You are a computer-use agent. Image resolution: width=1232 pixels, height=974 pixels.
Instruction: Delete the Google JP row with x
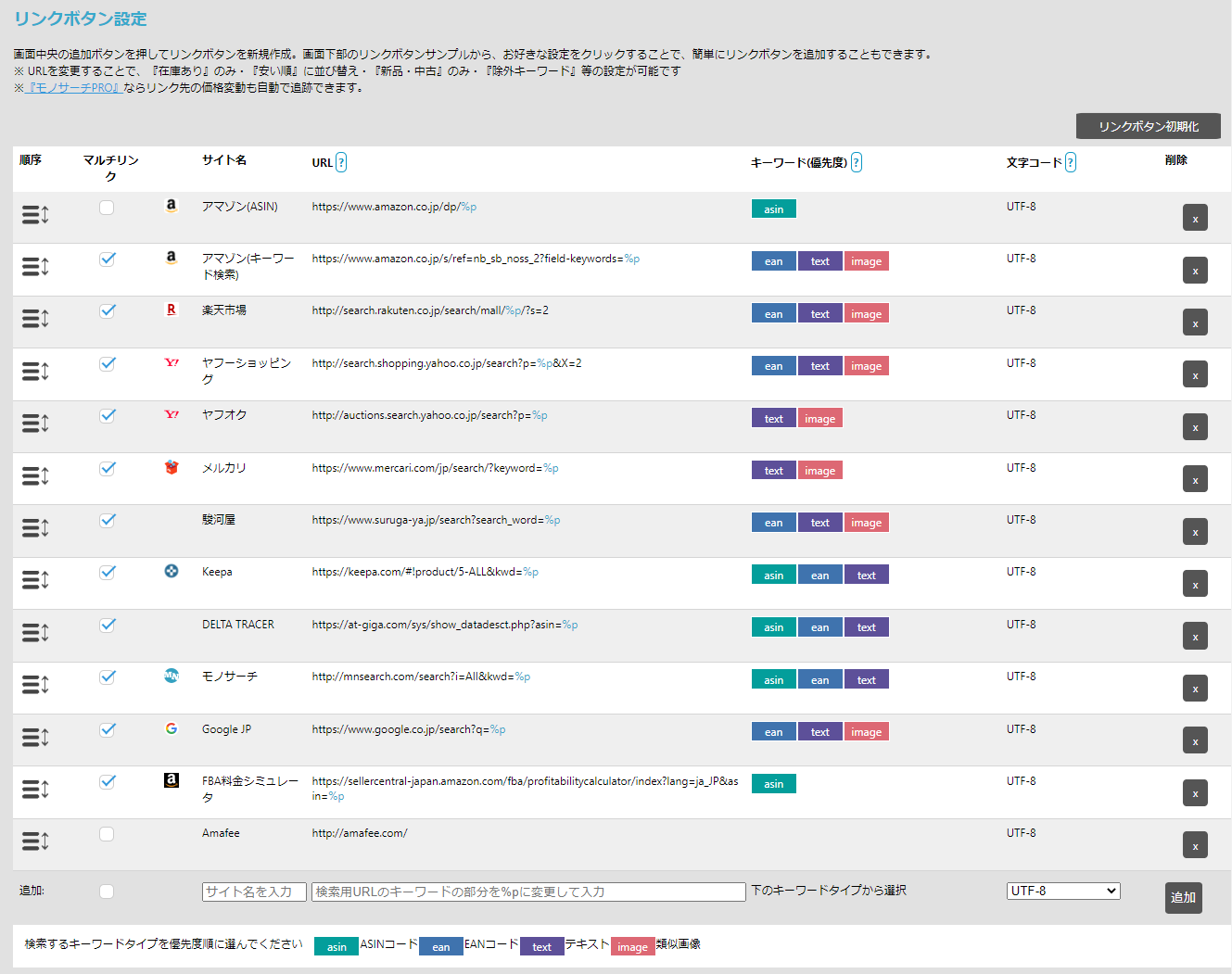(x=1195, y=740)
